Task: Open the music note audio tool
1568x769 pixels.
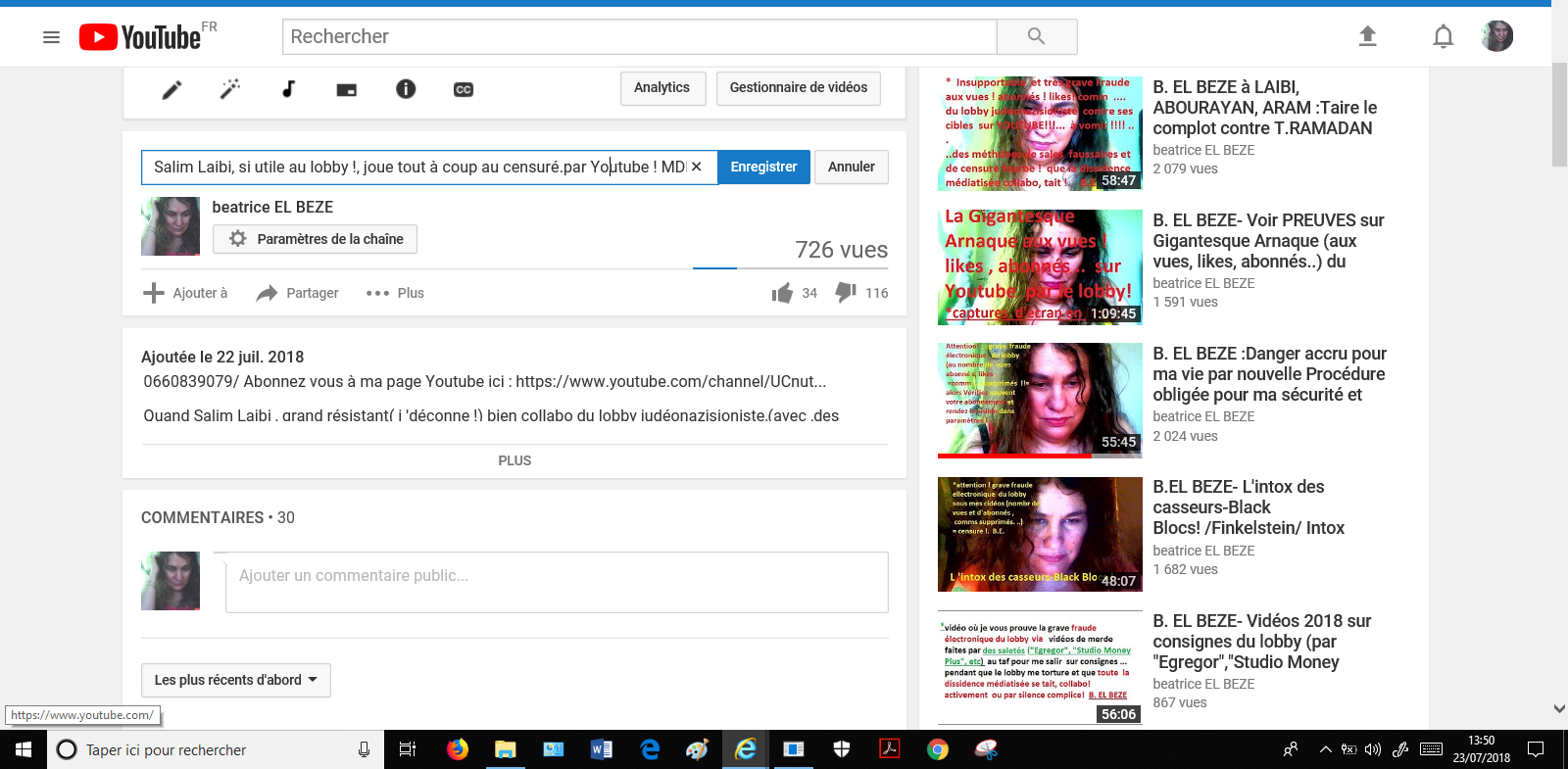Action: pos(288,89)
